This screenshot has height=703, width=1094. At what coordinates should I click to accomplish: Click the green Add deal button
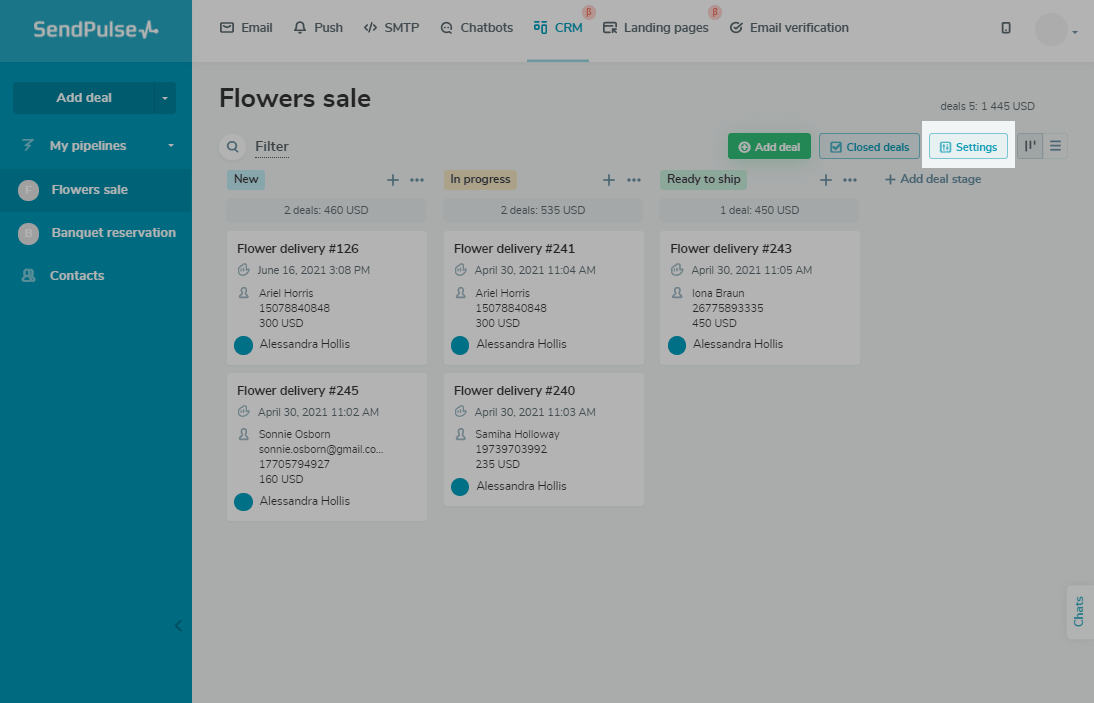(769, 147)
